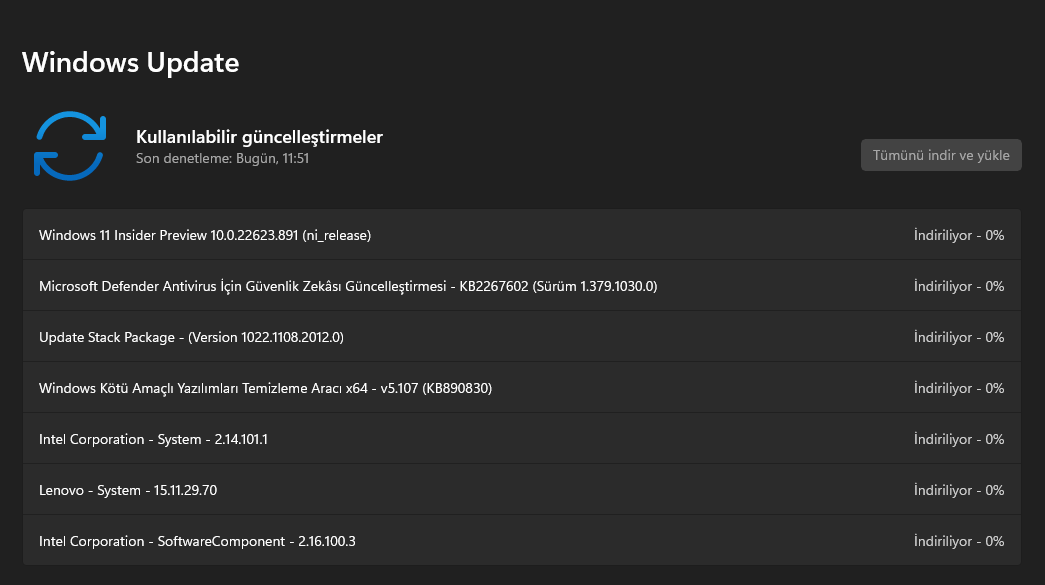Image resolution: width=1045 pixels, height=585 pixels.
Task: Click 'İndiriliyor - 0%' status for Defender Antivirus
Action: 958,286
